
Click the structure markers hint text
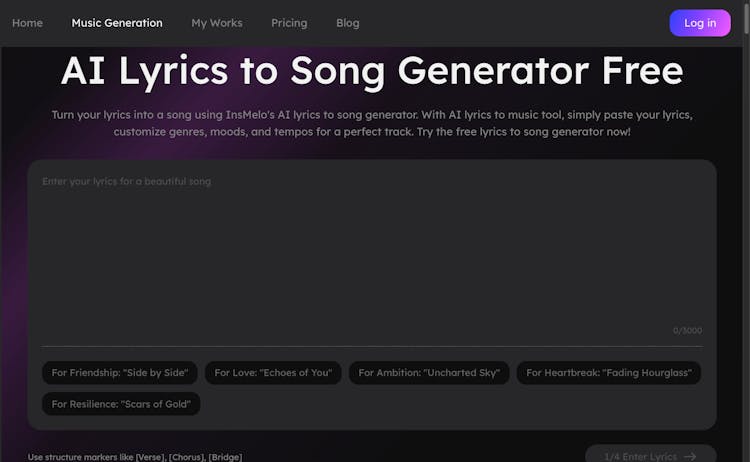pos(135,457)
